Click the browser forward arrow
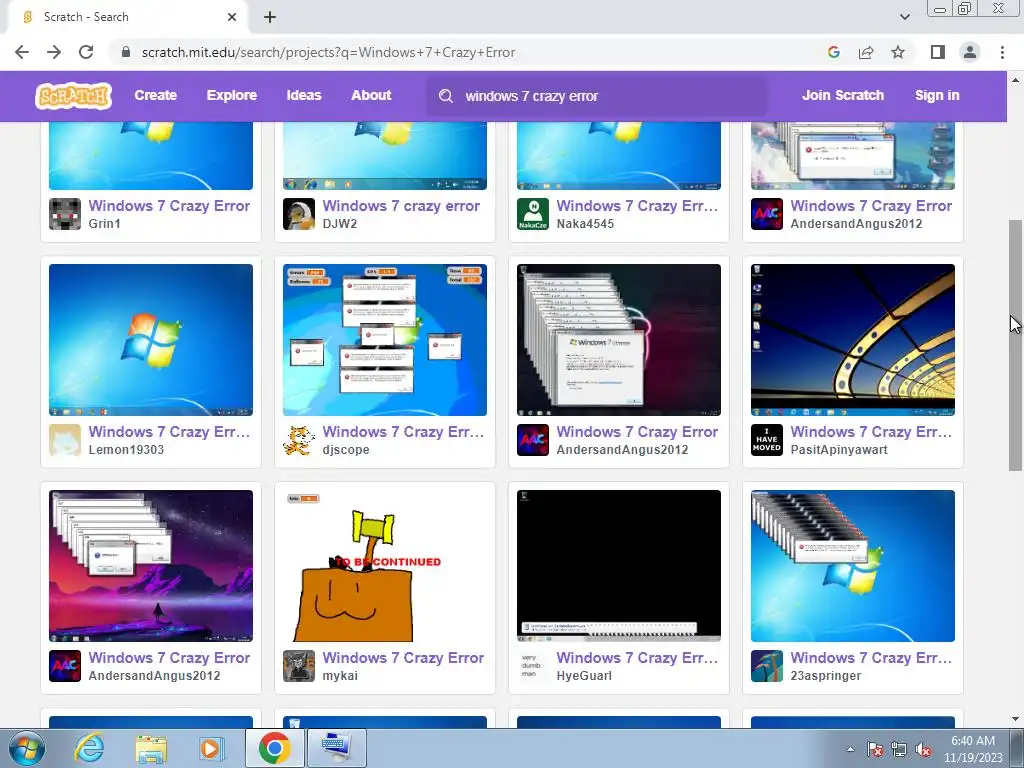Image resolution: width=1024 pixels, height=768 pixels. 54,52
